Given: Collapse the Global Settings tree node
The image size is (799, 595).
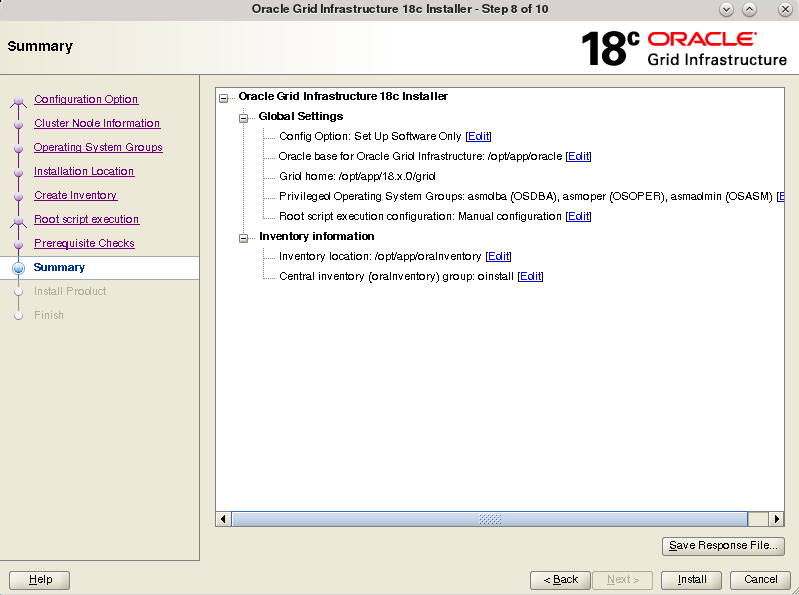Looking at the screenshot, I should 244,118.
